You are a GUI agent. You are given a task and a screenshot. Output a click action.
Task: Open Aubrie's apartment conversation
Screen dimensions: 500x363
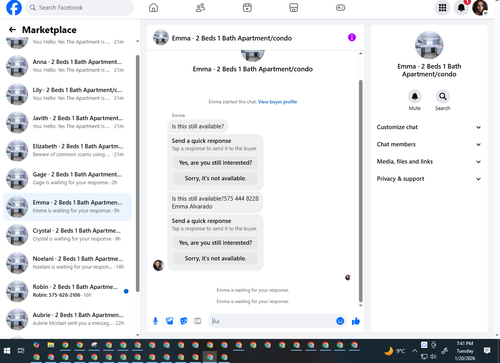67,319
